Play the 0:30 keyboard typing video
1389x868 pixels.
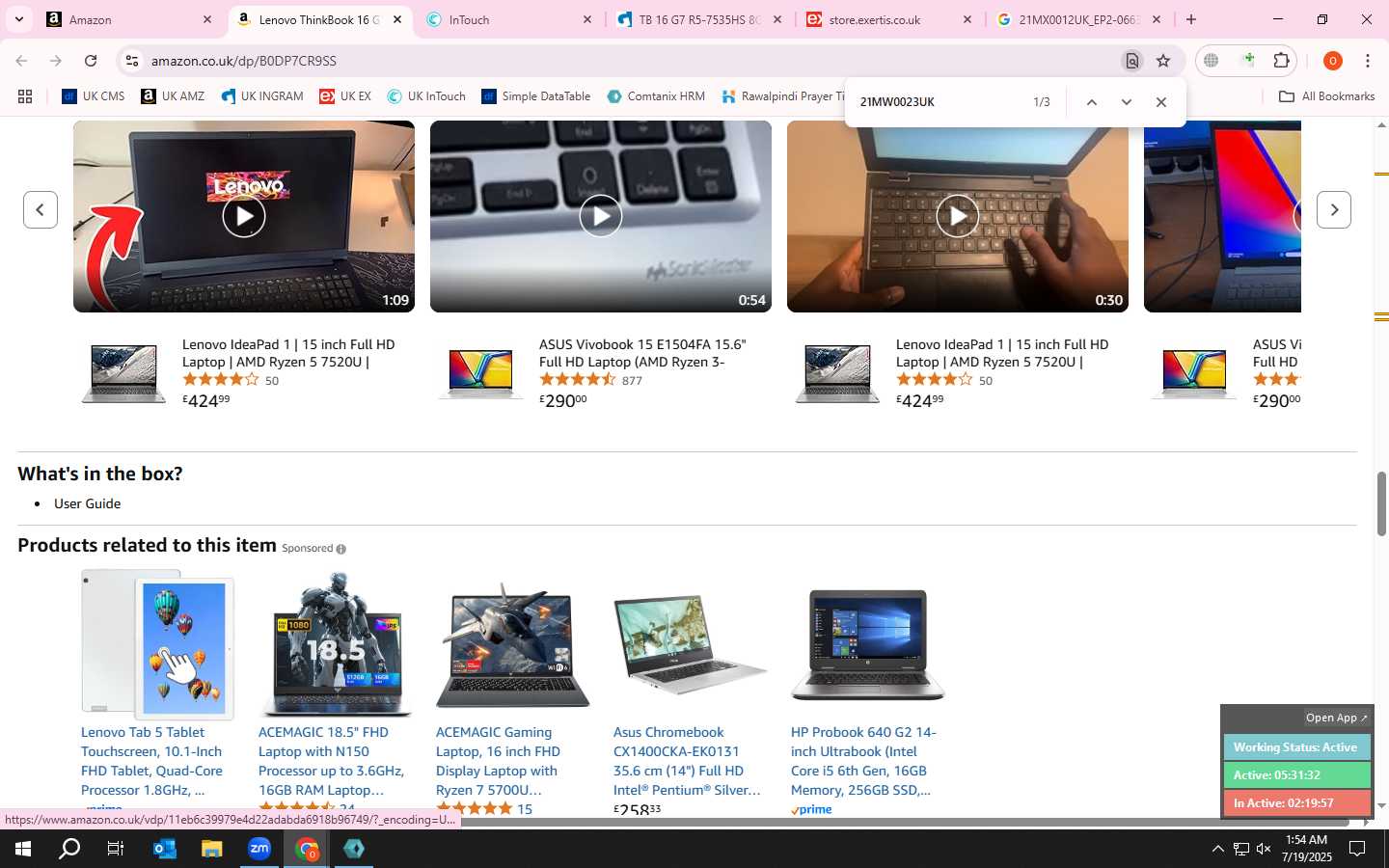[958, 216]
